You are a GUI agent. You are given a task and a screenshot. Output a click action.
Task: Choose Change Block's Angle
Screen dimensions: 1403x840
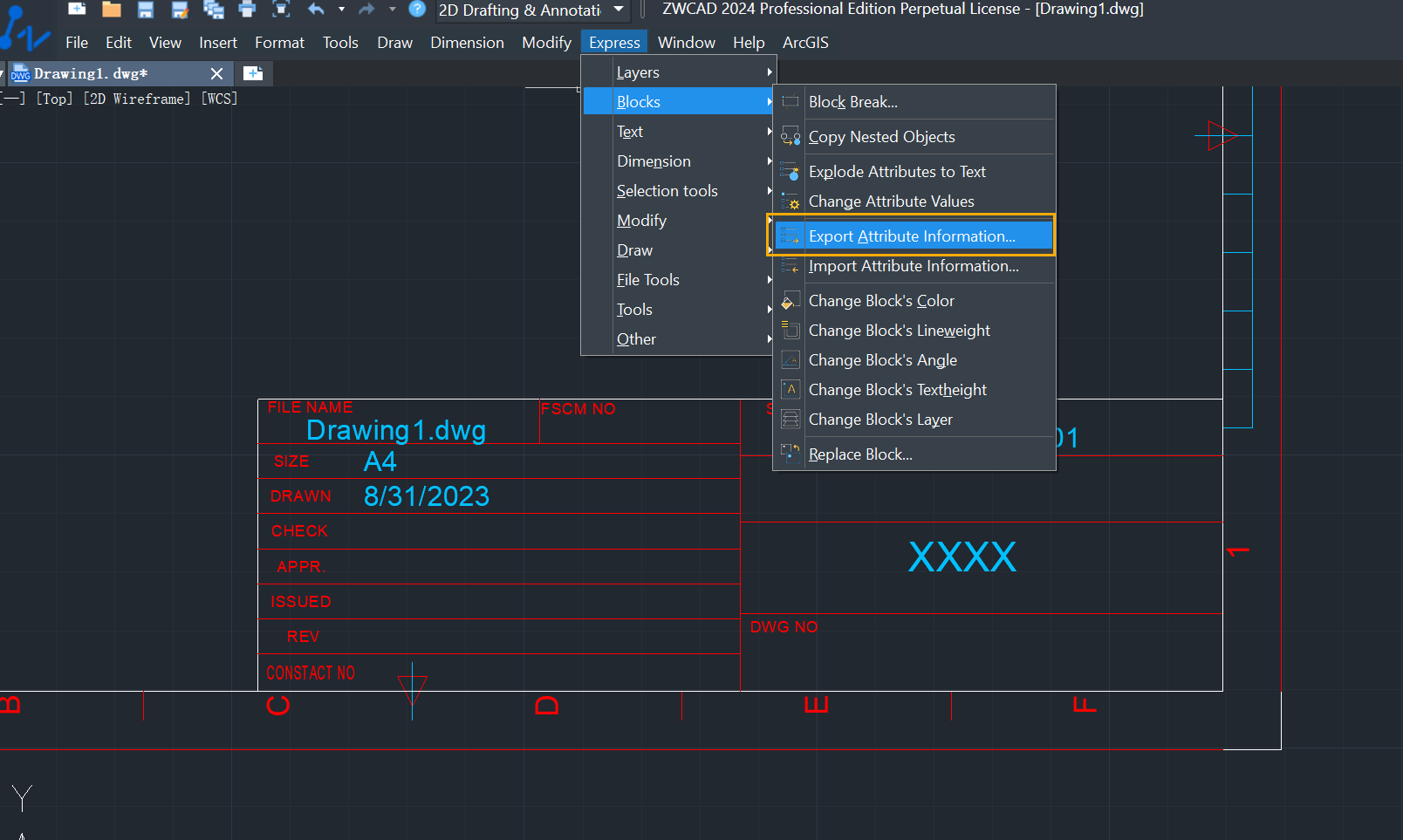914,360
